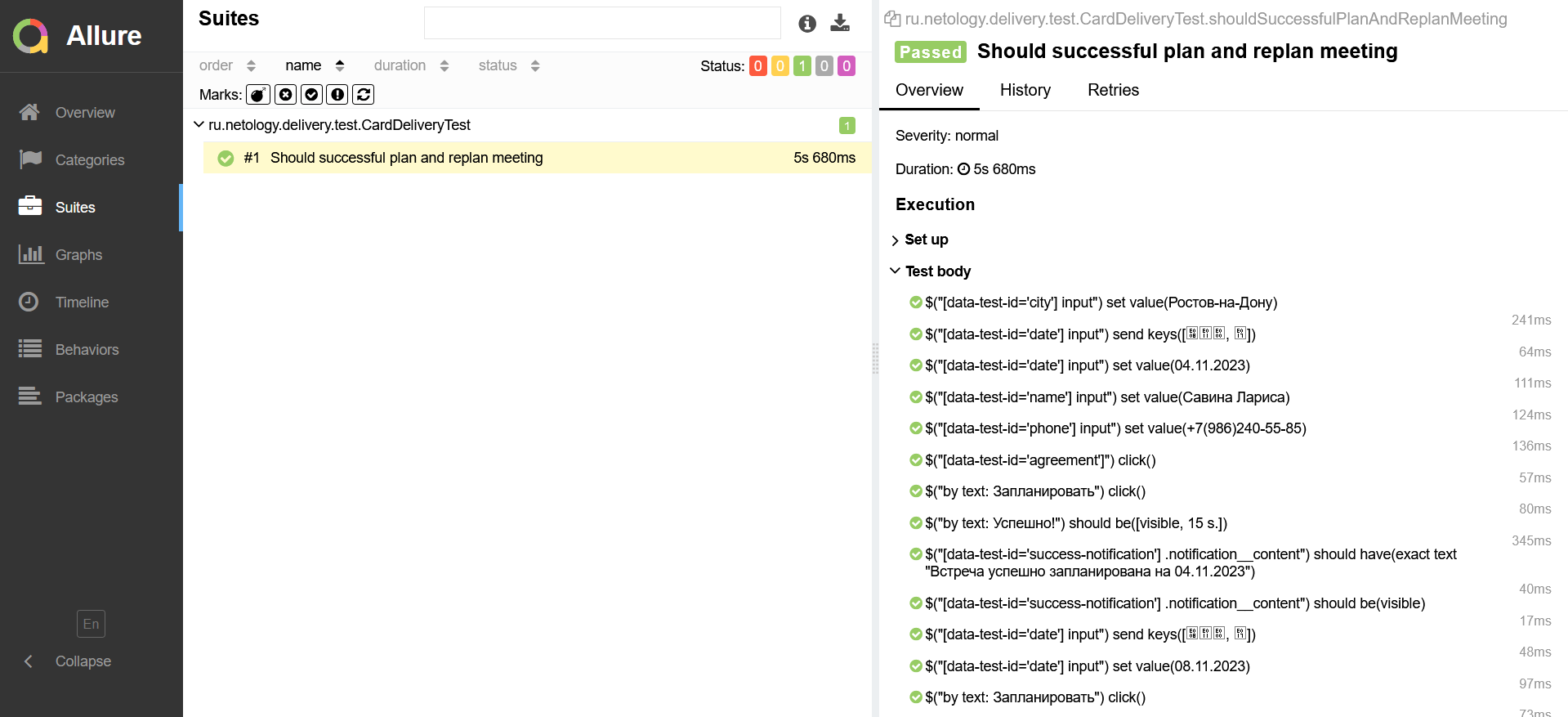Image resolution: width=1568 pixels, height=717 pixels.
Task: Toggle the green passed status filter
Action: click(802, 66)
